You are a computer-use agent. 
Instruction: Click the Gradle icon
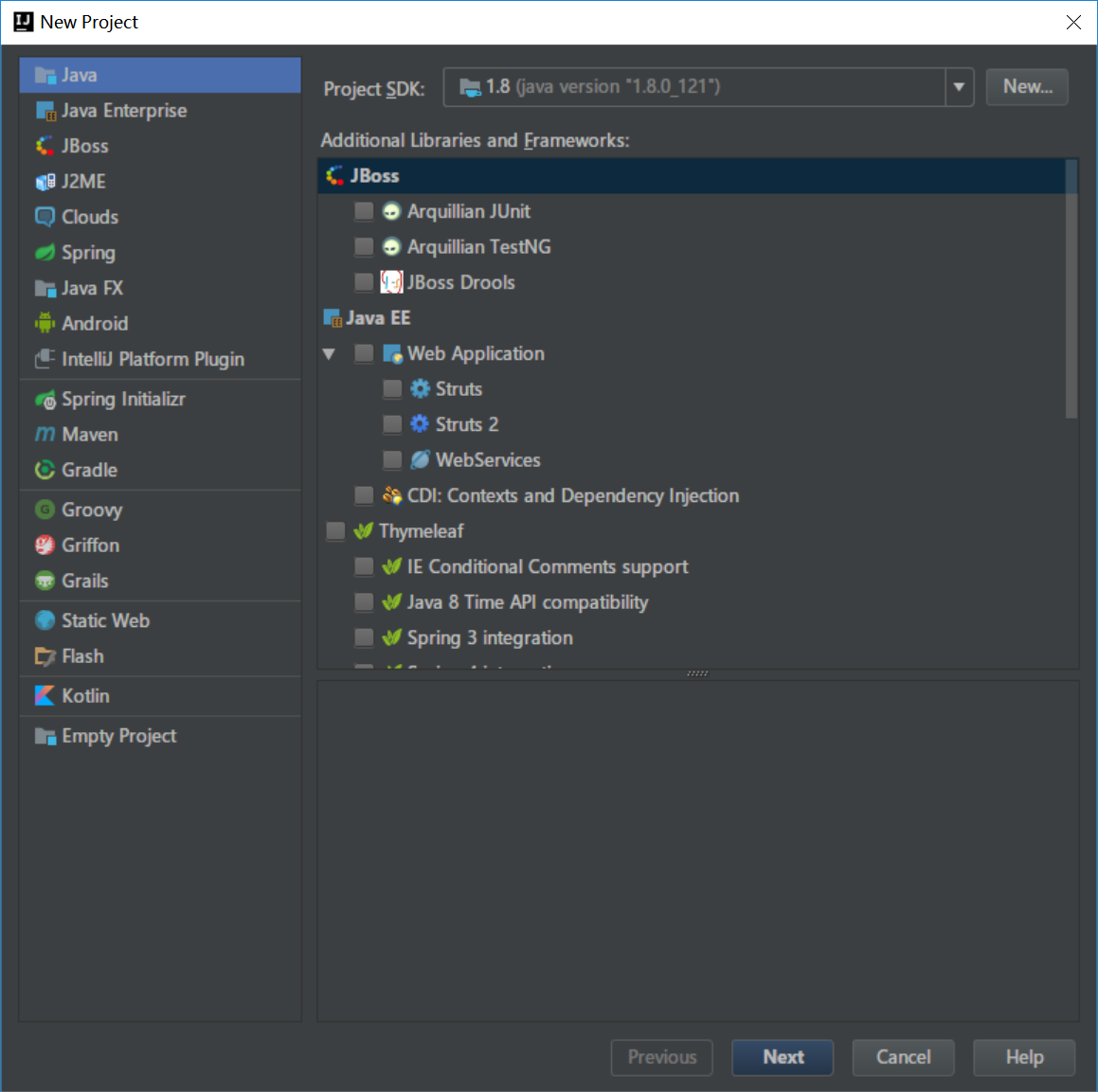[x=45, y=470]
